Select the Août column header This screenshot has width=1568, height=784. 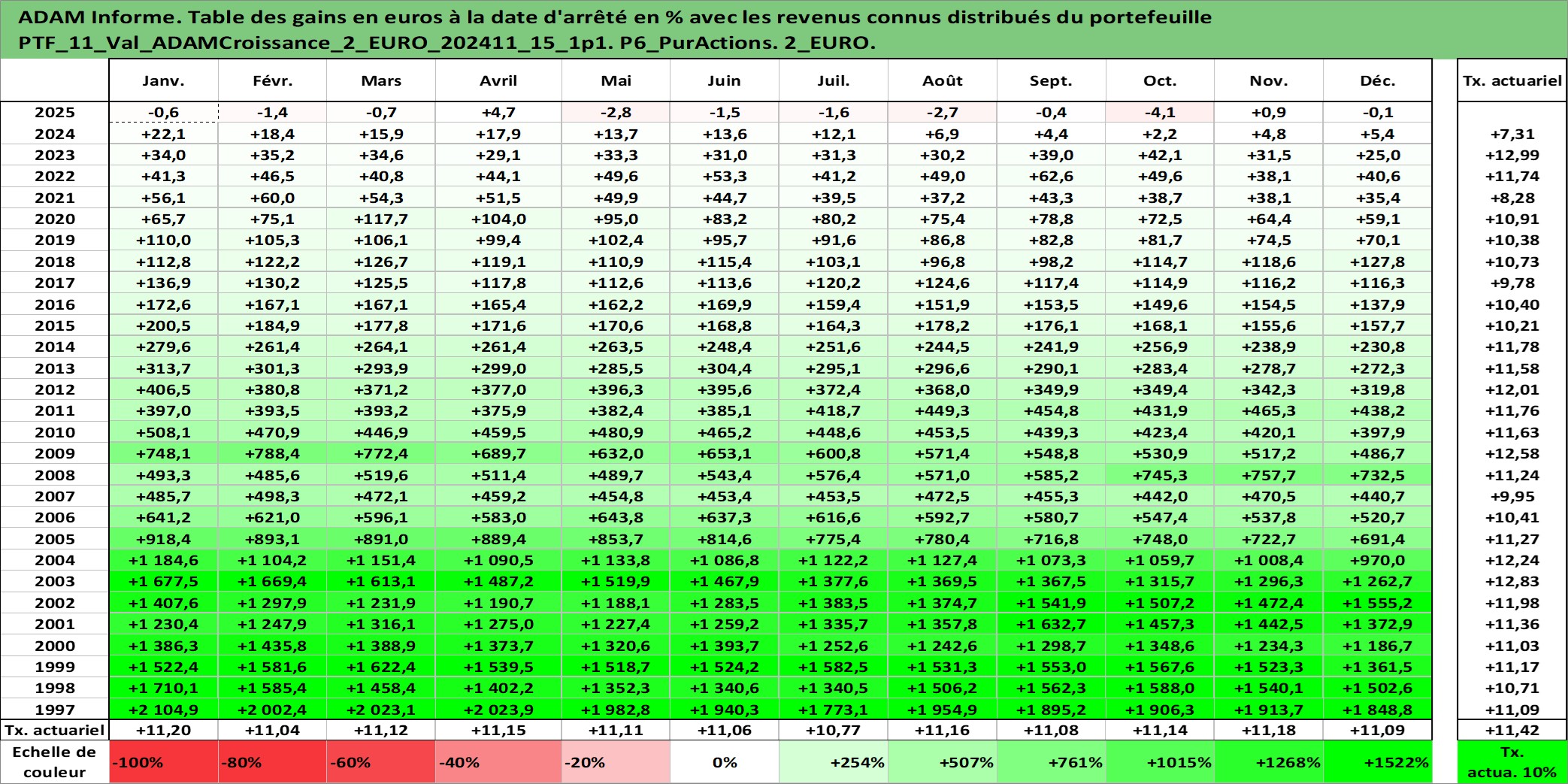pyautogui.click(x=943, y=80)
